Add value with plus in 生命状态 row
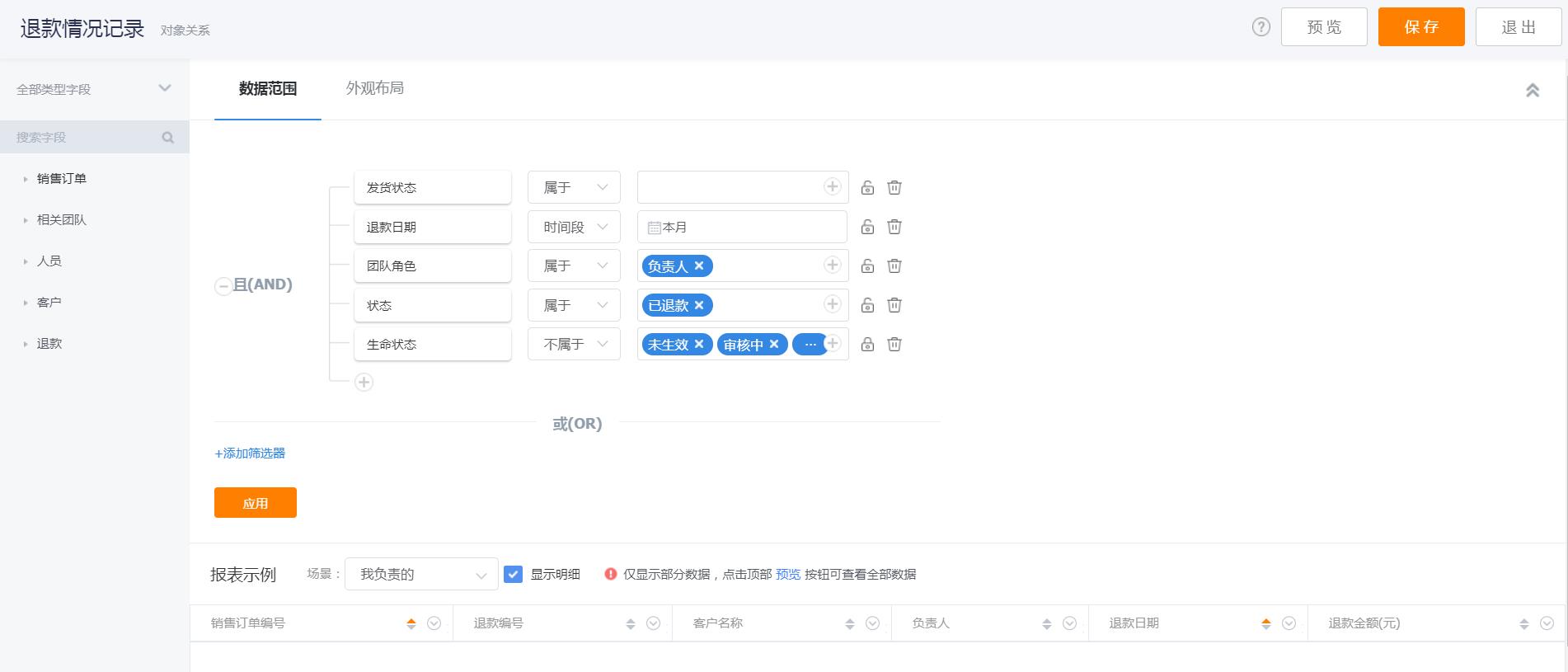This screenshot has height=672, width=1568. [x=832, y=343]
